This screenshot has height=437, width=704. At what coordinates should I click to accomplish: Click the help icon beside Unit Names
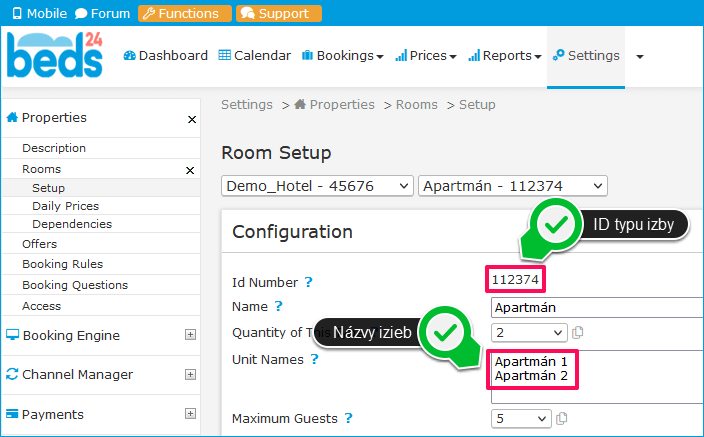click(x=314, y=358)
